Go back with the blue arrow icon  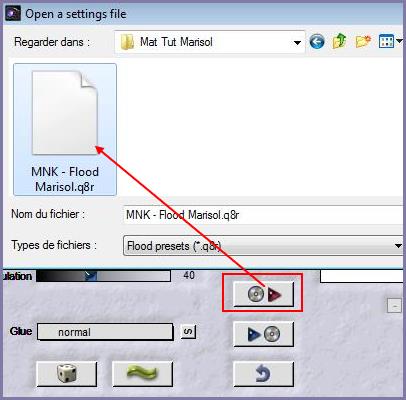pos(317,42)
